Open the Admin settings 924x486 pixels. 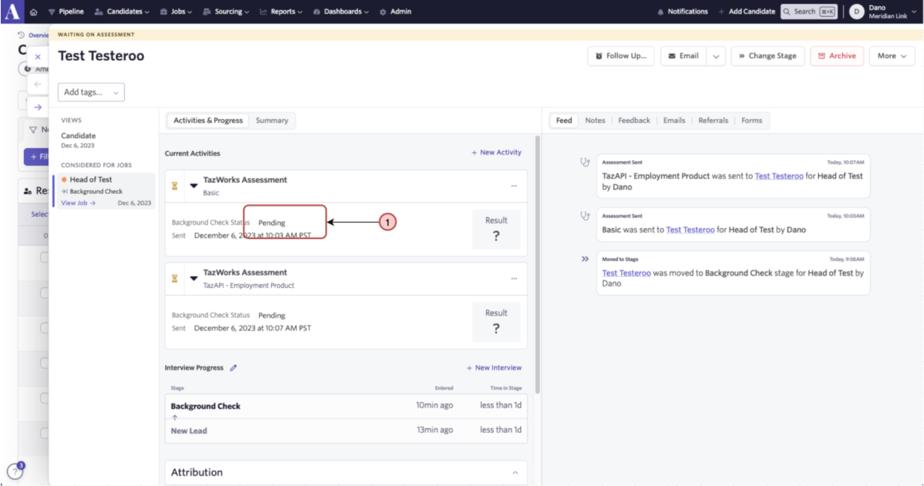pyautogui.click(x=395, y=12)
